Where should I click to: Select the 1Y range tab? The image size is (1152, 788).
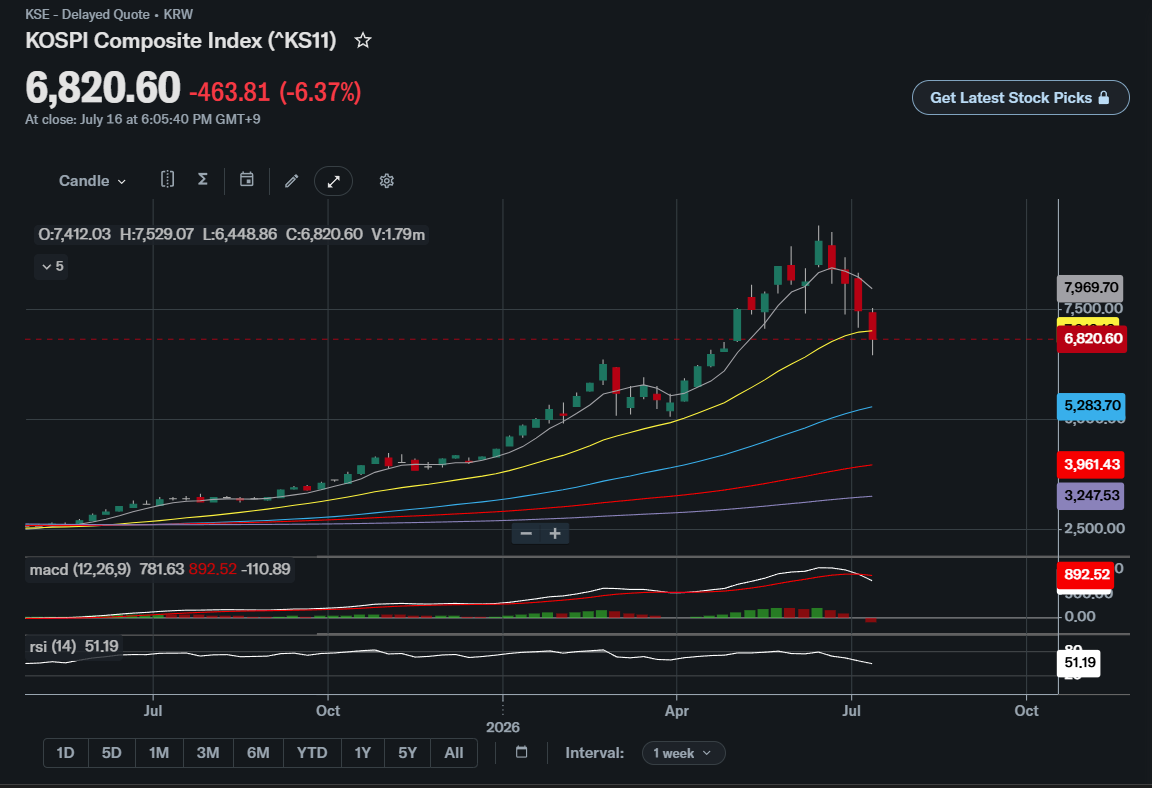click(x=363, y=753)
